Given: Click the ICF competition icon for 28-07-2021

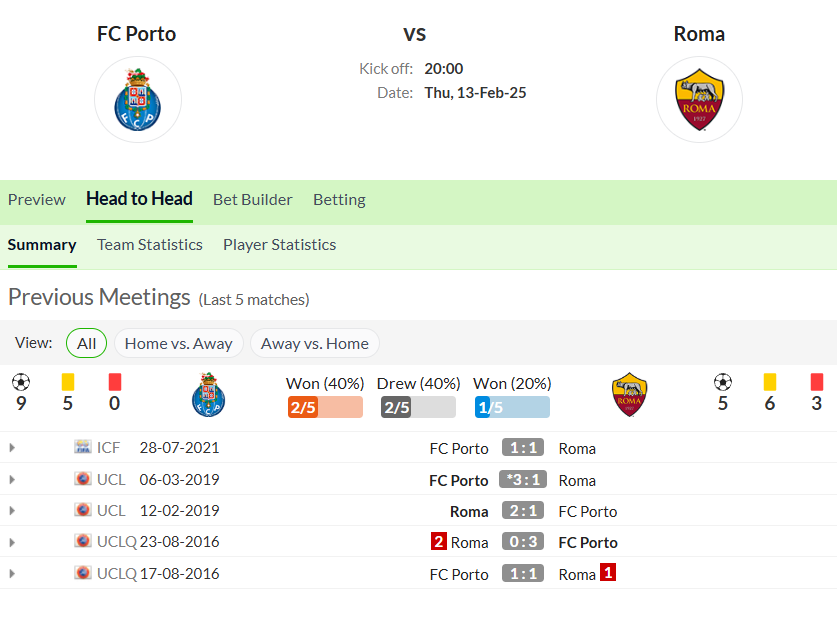Looking at the screenshot, I should click(x=82, y=446).
